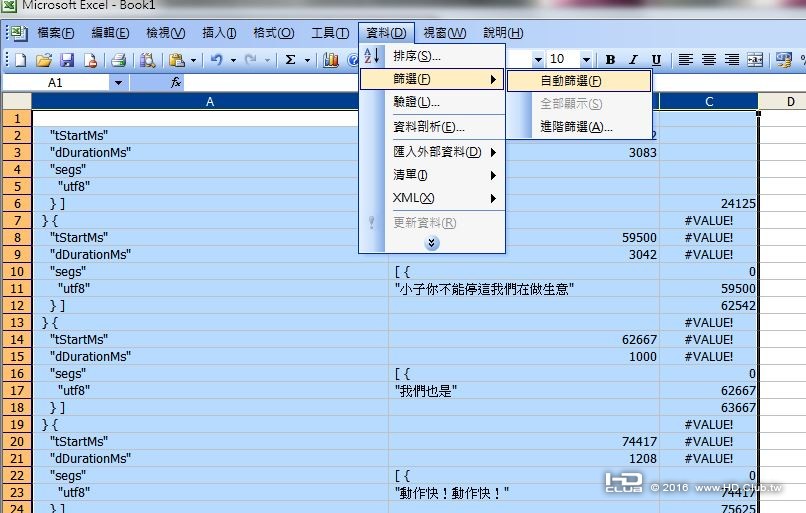
Task: Open the 工具(T) menu
Action: tap(330, 33)
